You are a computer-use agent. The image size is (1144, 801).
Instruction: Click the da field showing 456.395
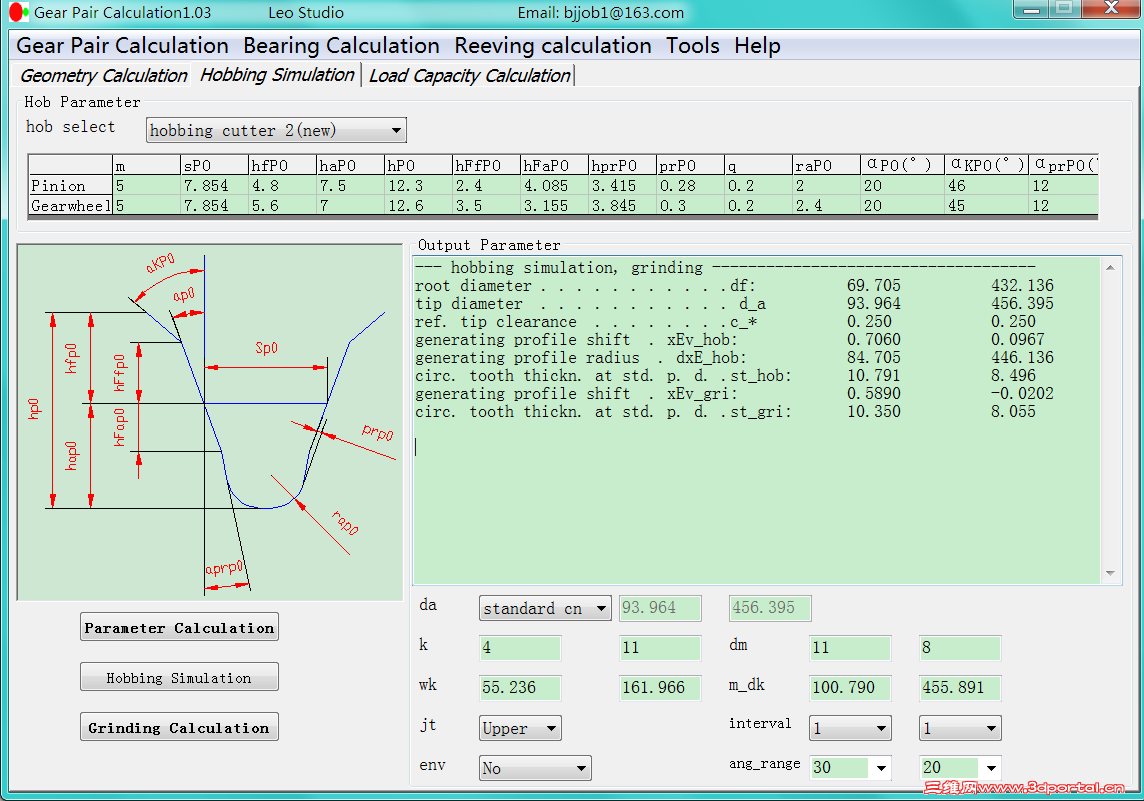[x=769, y=608]
